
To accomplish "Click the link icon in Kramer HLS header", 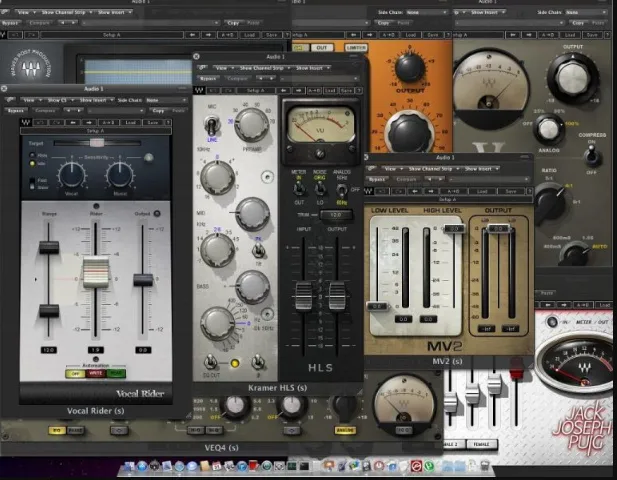I will (202, 68).
